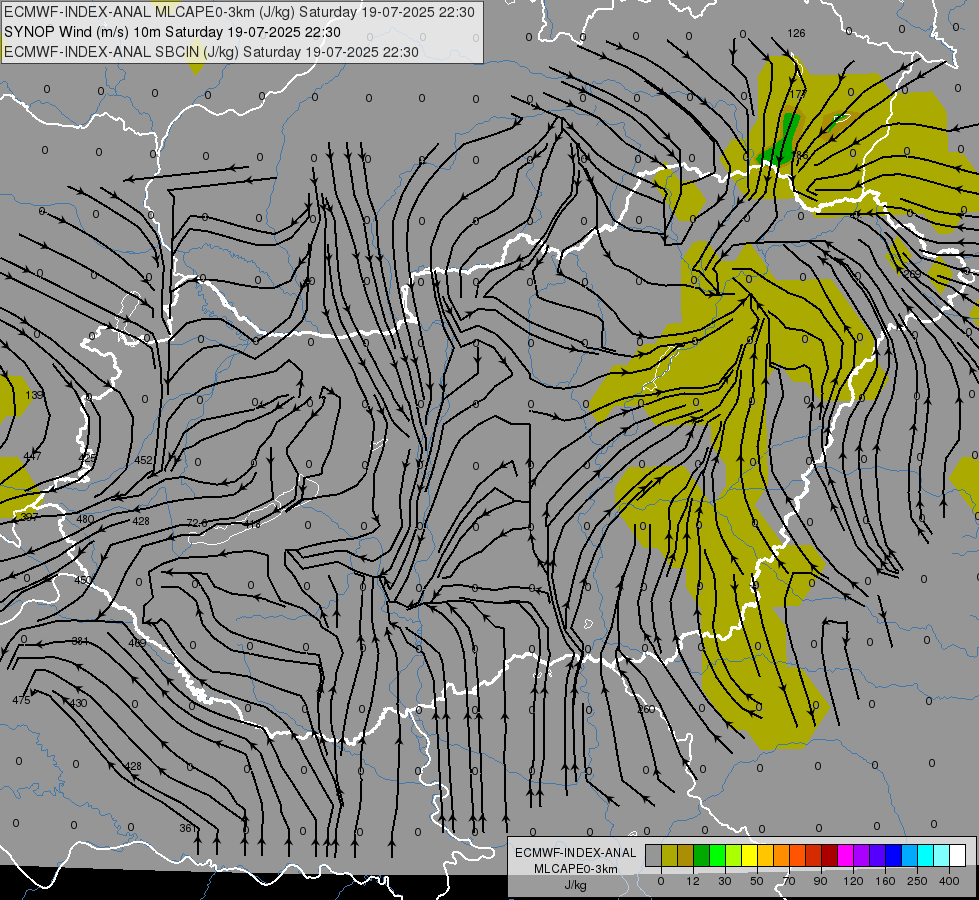Select the deep blue legend swatch right of tick 160
This screenshot has height=900, width=979.
point(893,855)
